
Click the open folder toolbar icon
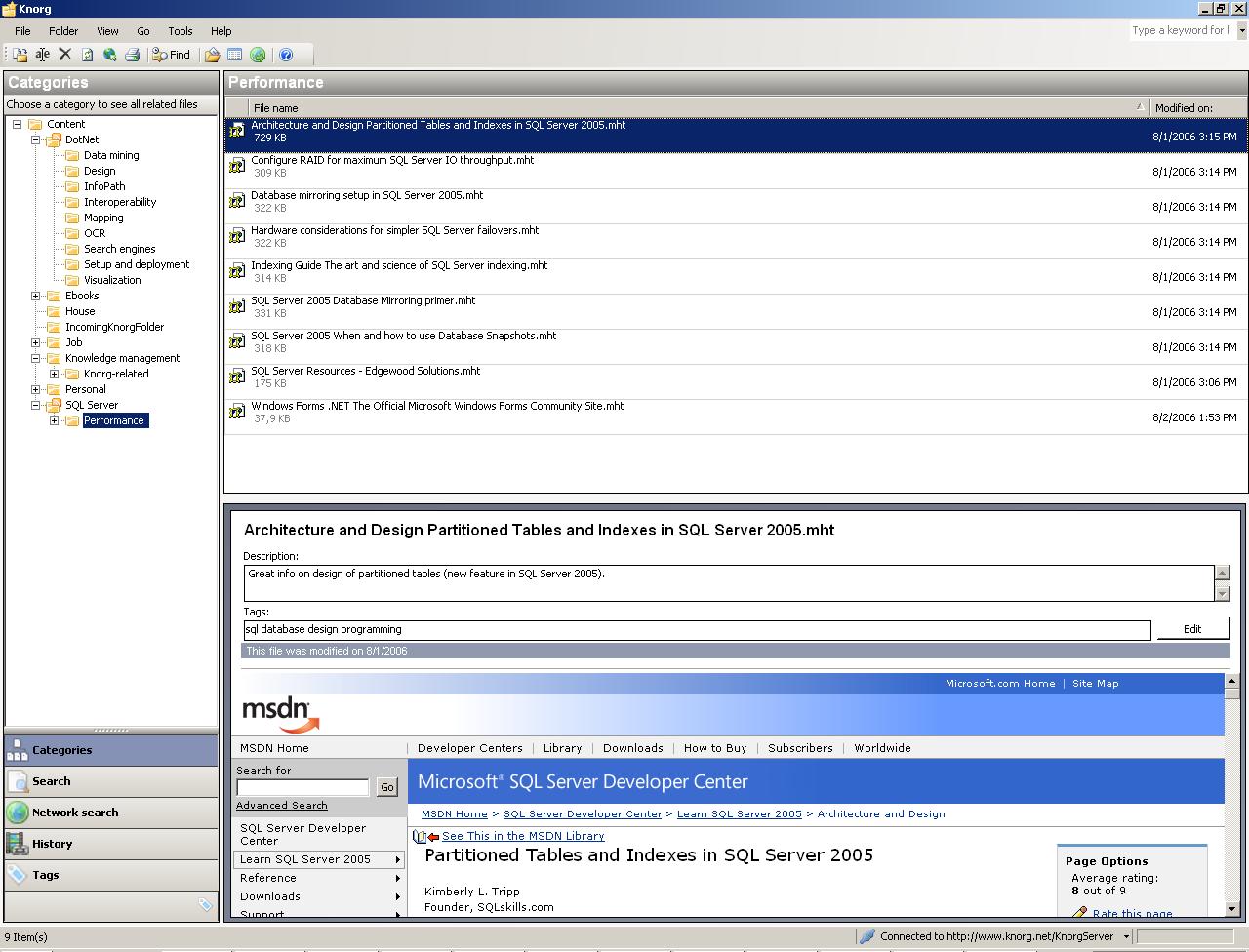click(213, 55)
